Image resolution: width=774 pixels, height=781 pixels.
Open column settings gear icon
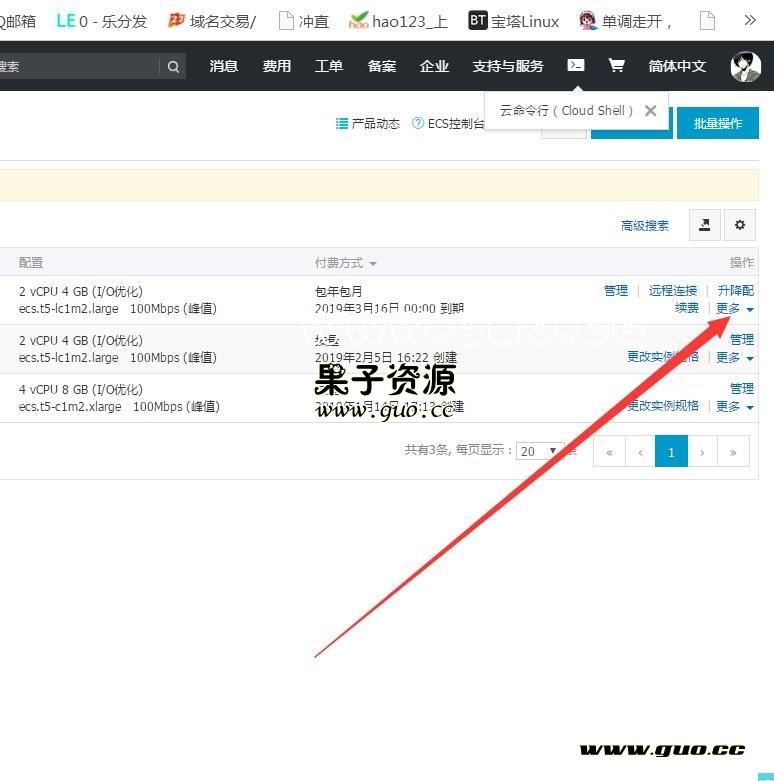coord(740,225)
